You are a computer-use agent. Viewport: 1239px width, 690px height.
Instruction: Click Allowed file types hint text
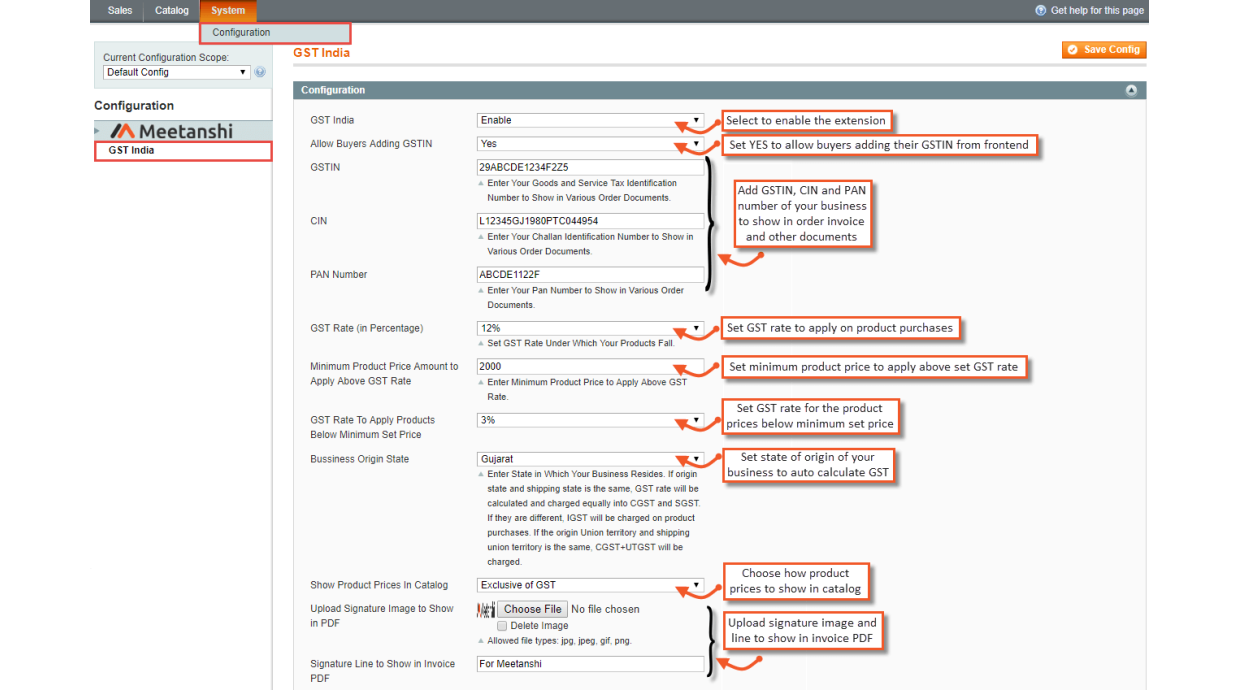pos(559,641)
